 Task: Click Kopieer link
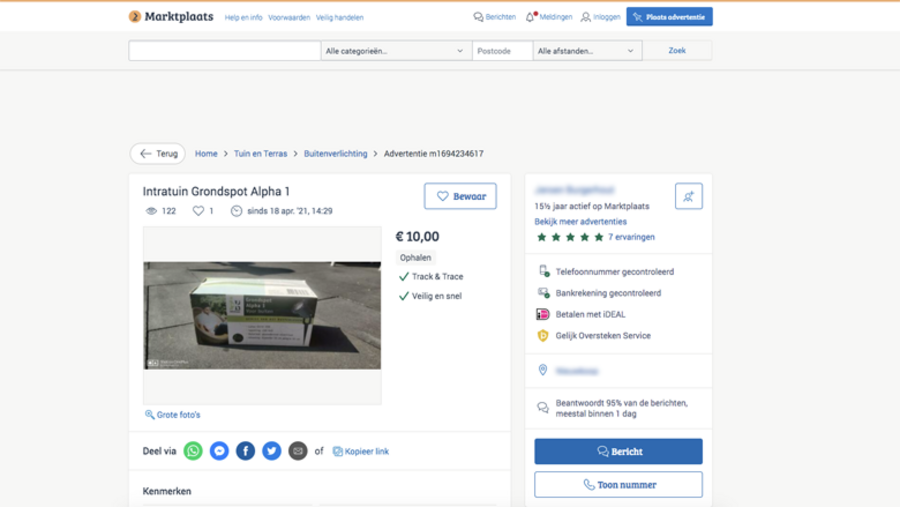coord(361,451)
